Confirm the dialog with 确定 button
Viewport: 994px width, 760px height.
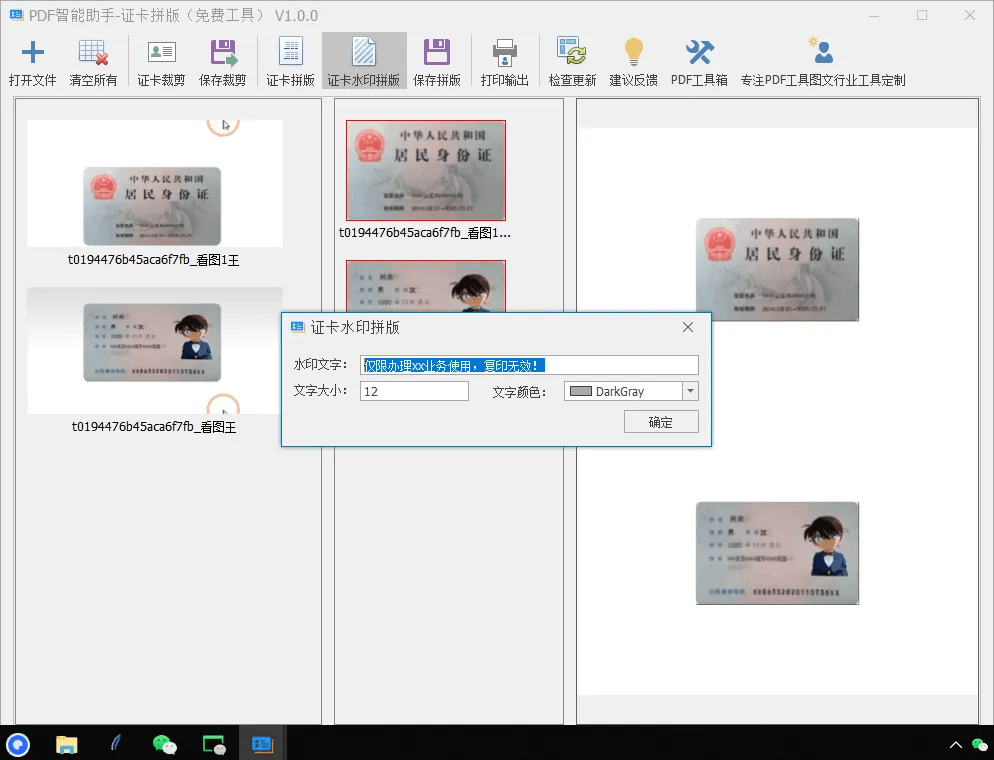(661, 422)
